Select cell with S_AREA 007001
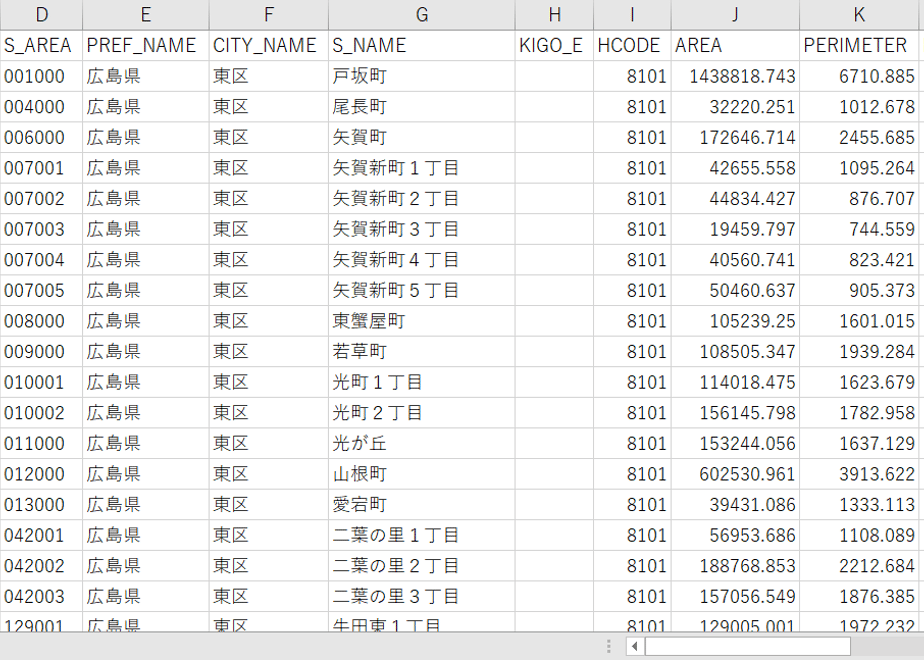924x660 pixels. 41,168
